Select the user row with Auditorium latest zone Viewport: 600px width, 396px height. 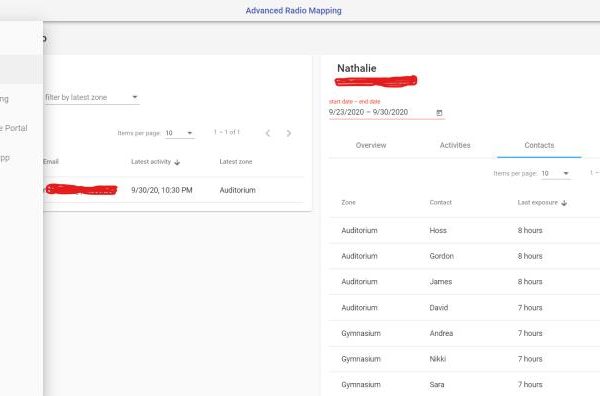click(174, 190)
